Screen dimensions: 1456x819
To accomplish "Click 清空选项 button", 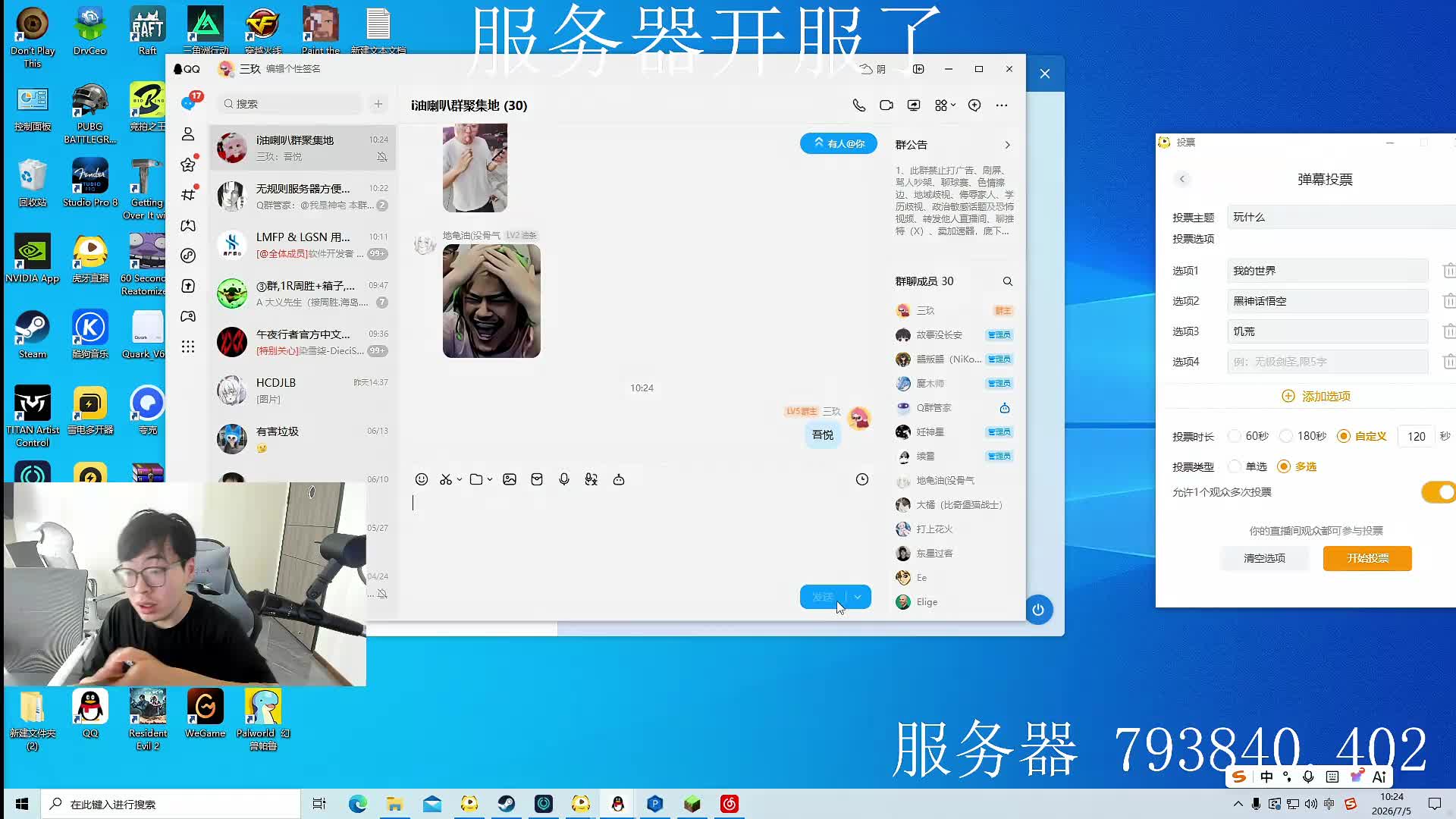I will (1265, 558).
